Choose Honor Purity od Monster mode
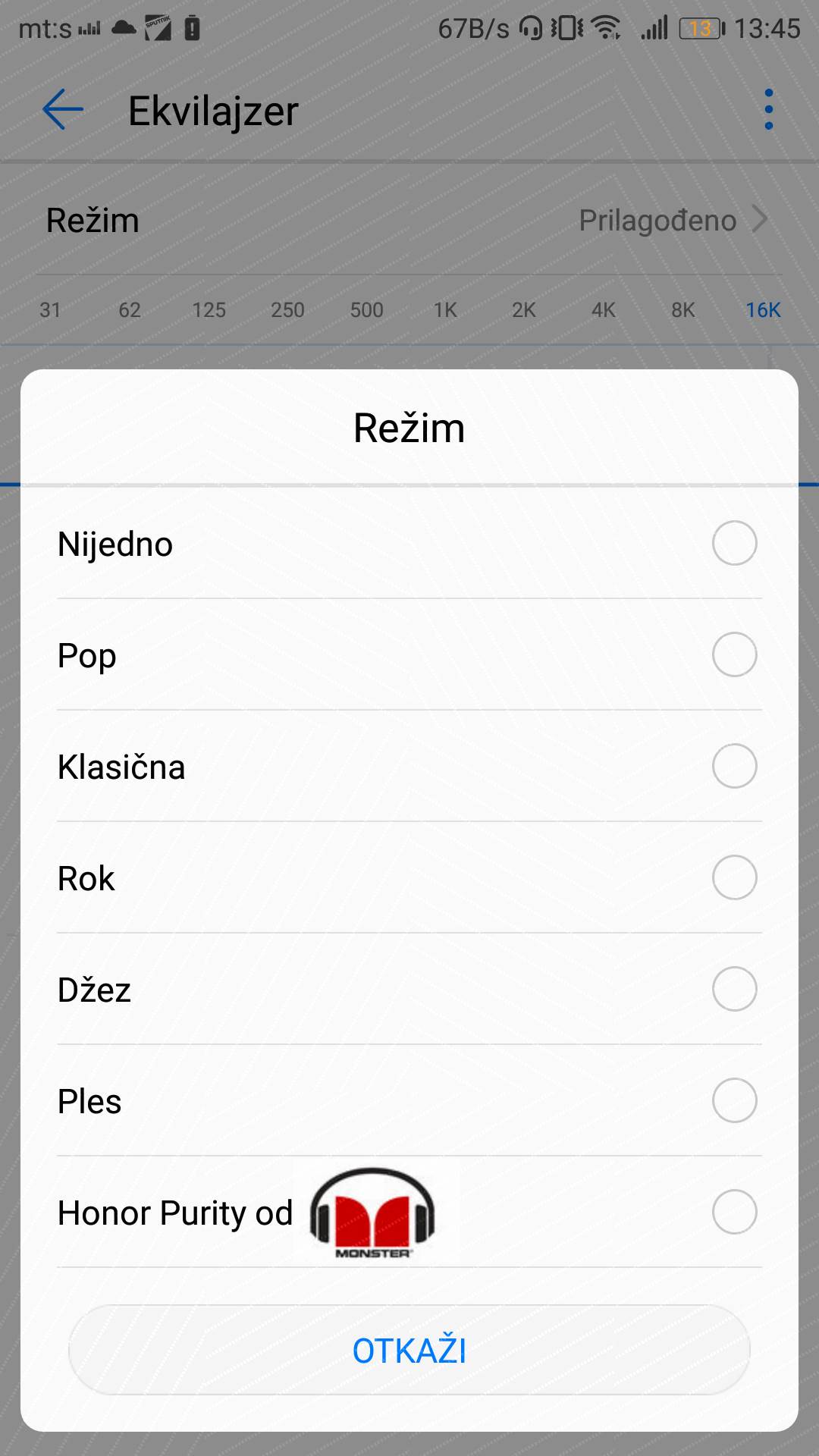The image size is (819, 1456). [734, 1212]
